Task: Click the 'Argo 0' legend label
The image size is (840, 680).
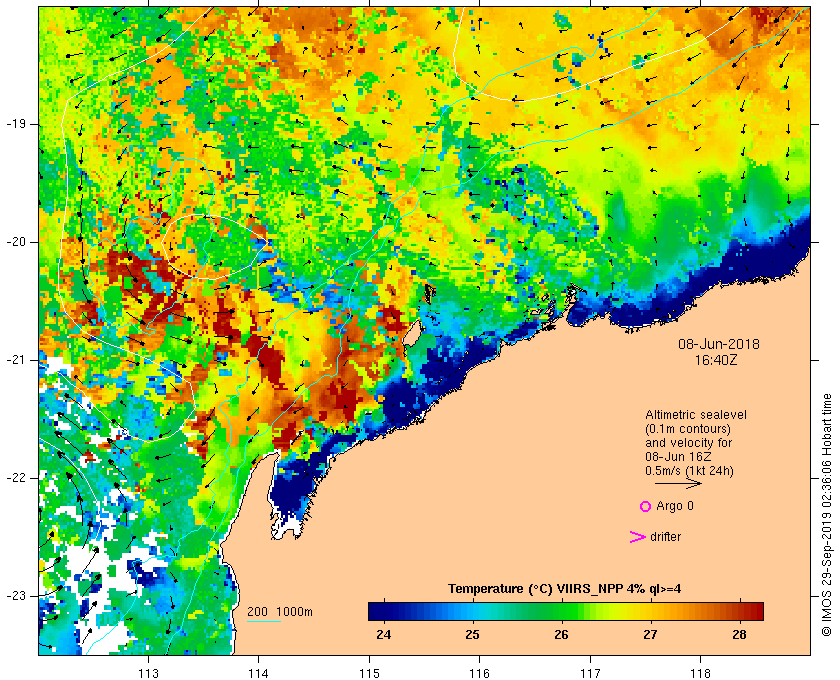Action: click(674, 506)
